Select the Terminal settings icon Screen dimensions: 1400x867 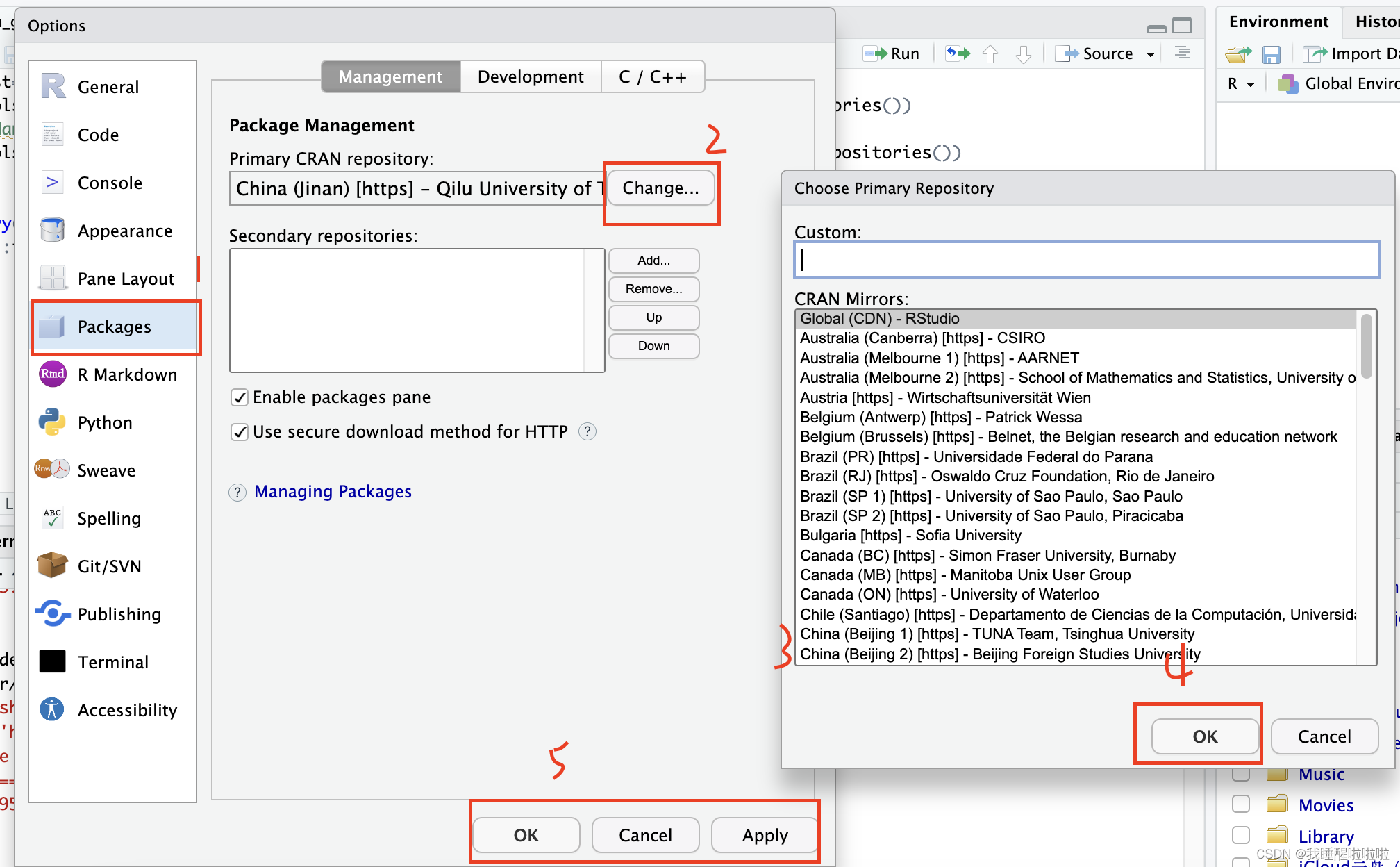[51, 661]
